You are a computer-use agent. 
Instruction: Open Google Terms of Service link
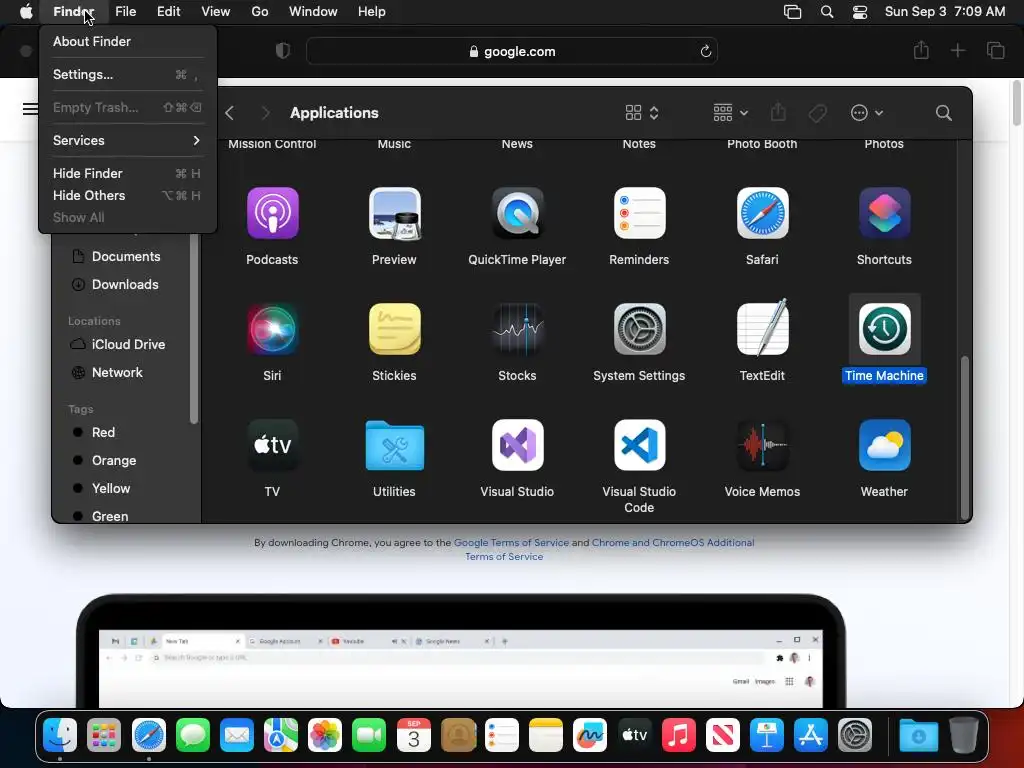click(x=511, y=543)
